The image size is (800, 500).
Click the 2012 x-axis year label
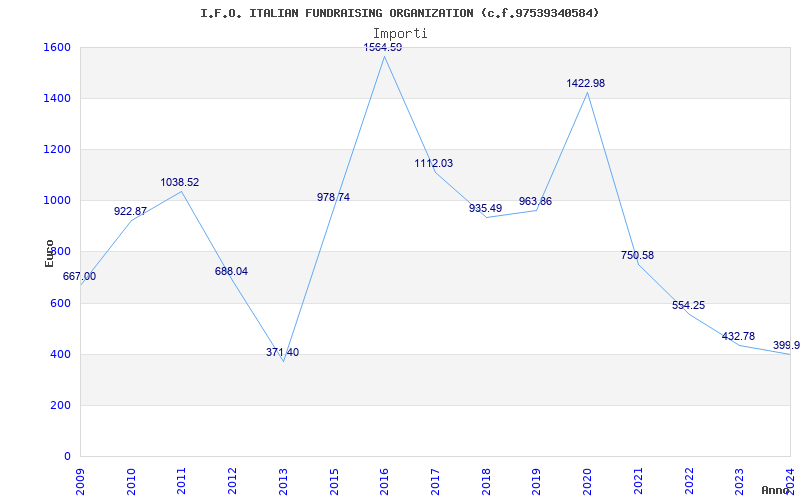click(233, 481)
